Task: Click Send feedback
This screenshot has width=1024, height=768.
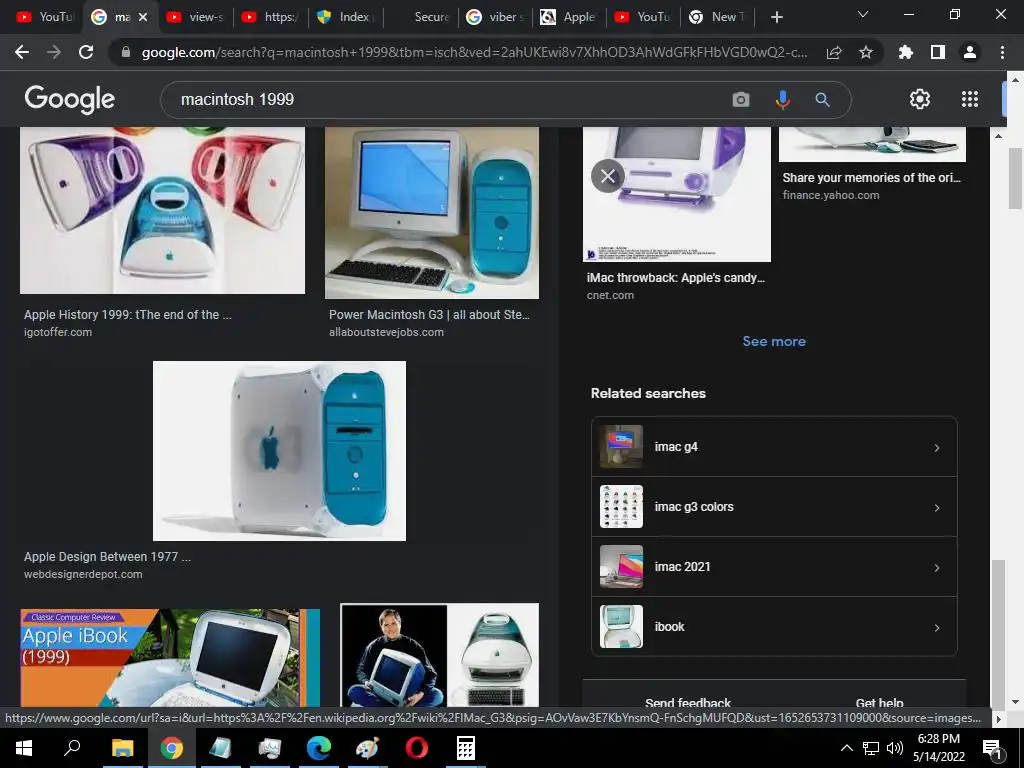Action: click(688, 702)
